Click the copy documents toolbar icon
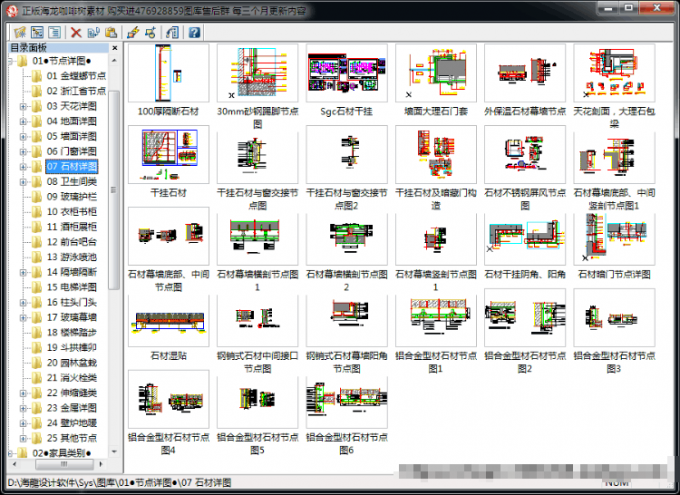This screenshot has width=680, height=495. pyautogui.click(x=94, y=32)
